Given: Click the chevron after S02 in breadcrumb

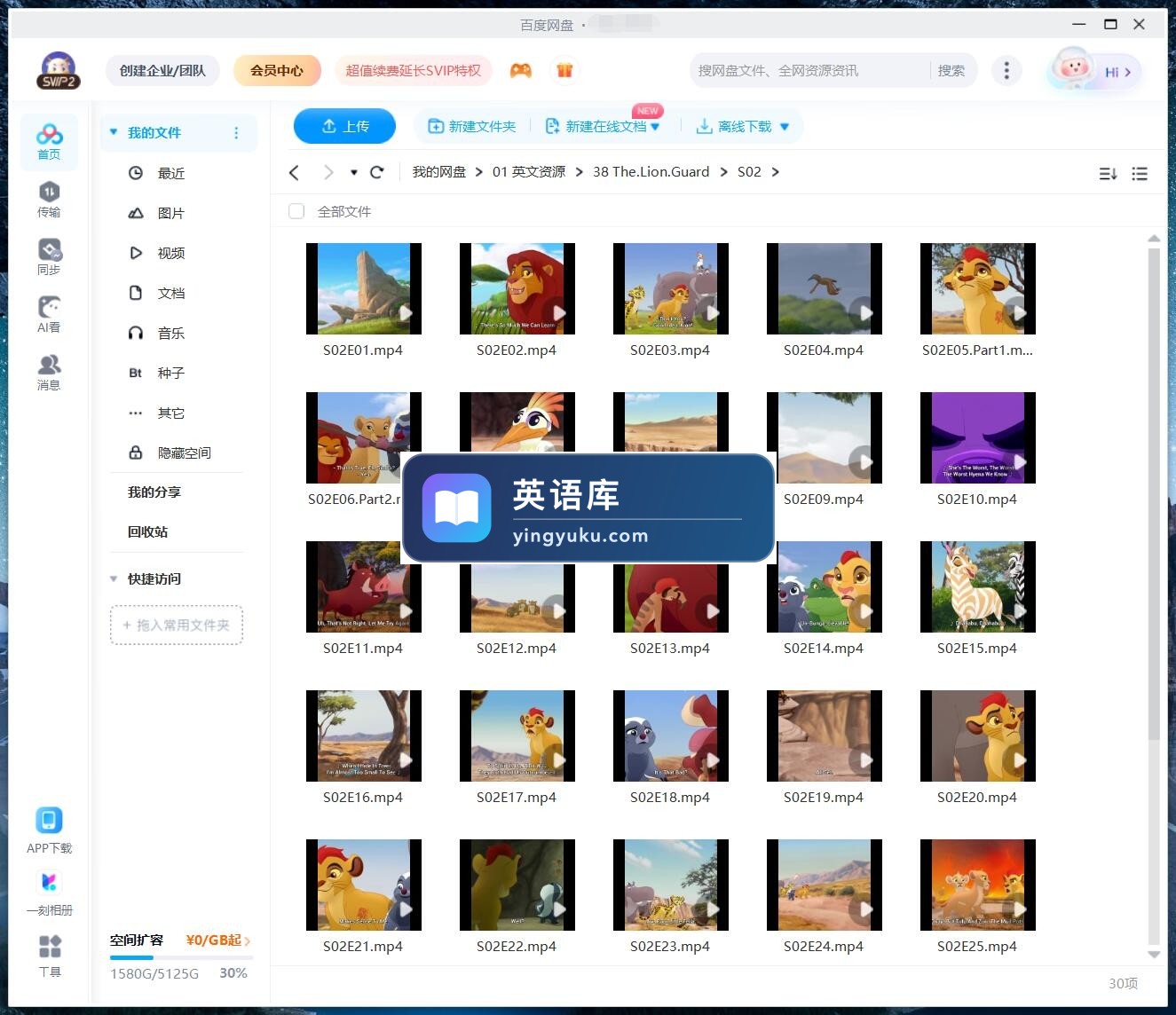Looking at the screenshot, I should 776,172.
